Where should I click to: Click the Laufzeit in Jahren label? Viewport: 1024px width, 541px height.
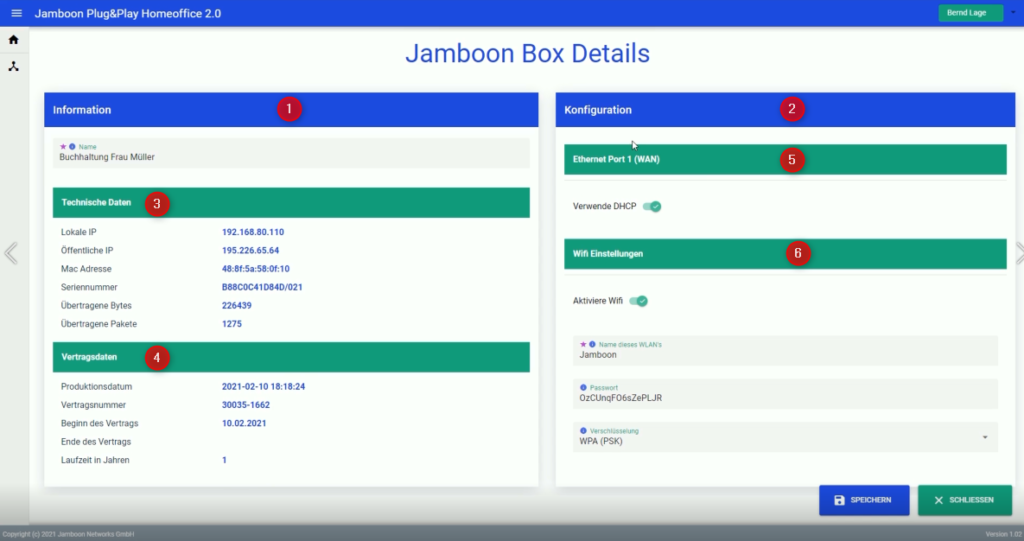(95, 460)
